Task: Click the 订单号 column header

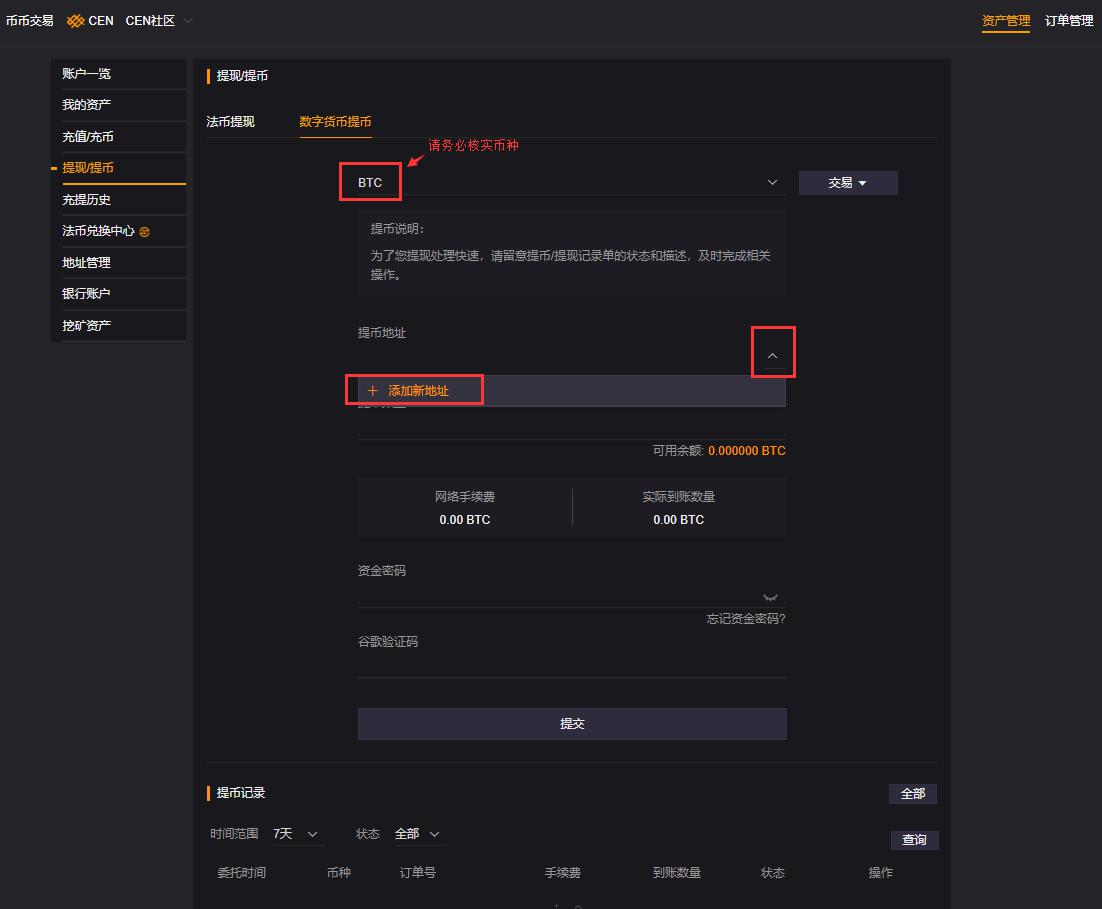Action: click(417, 873)
